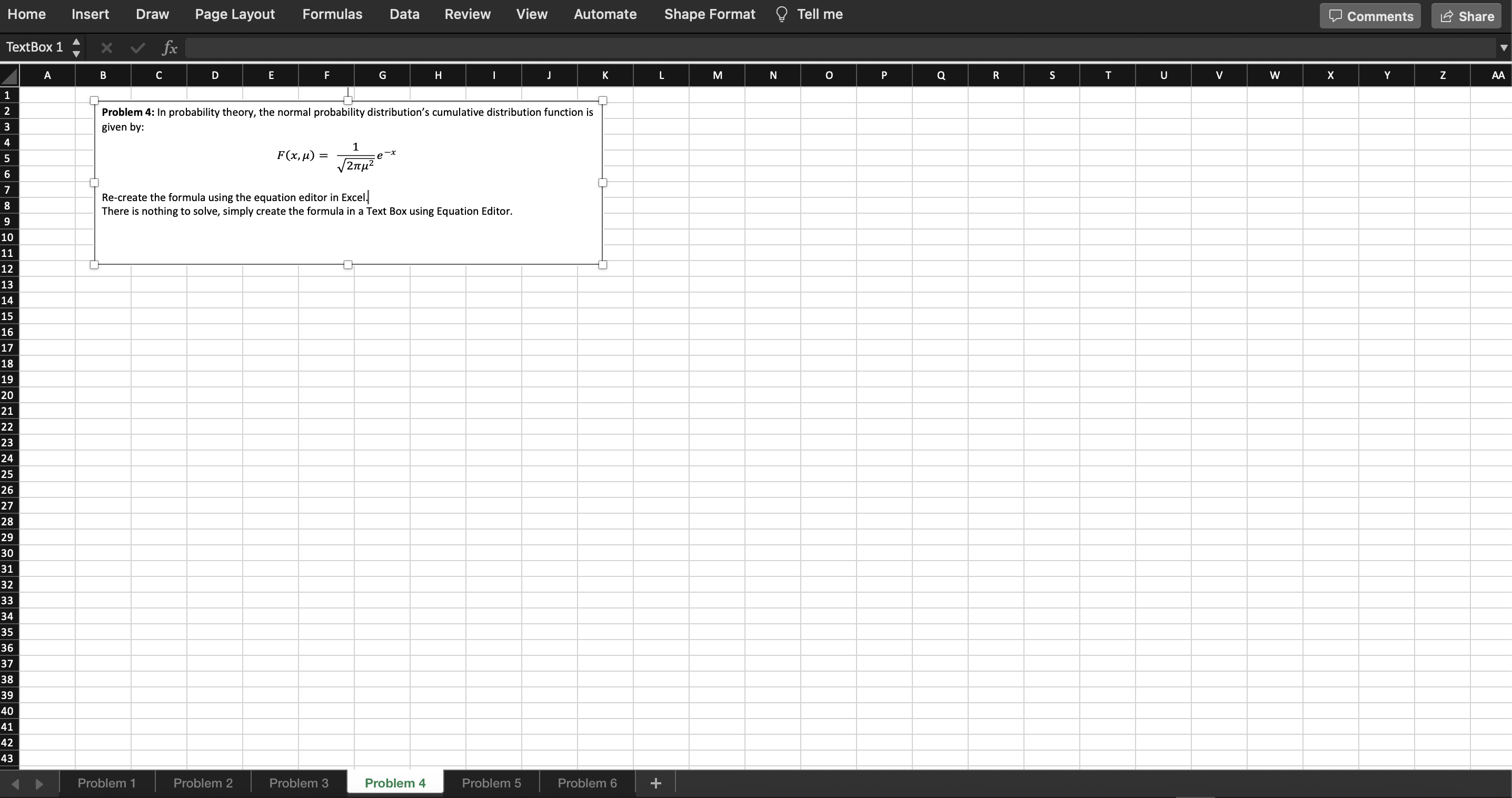This screenshot has height=798, width=1512.
Task: Click the Select All corner triangle
Action: pyautogui.click(x=9, y=76)
